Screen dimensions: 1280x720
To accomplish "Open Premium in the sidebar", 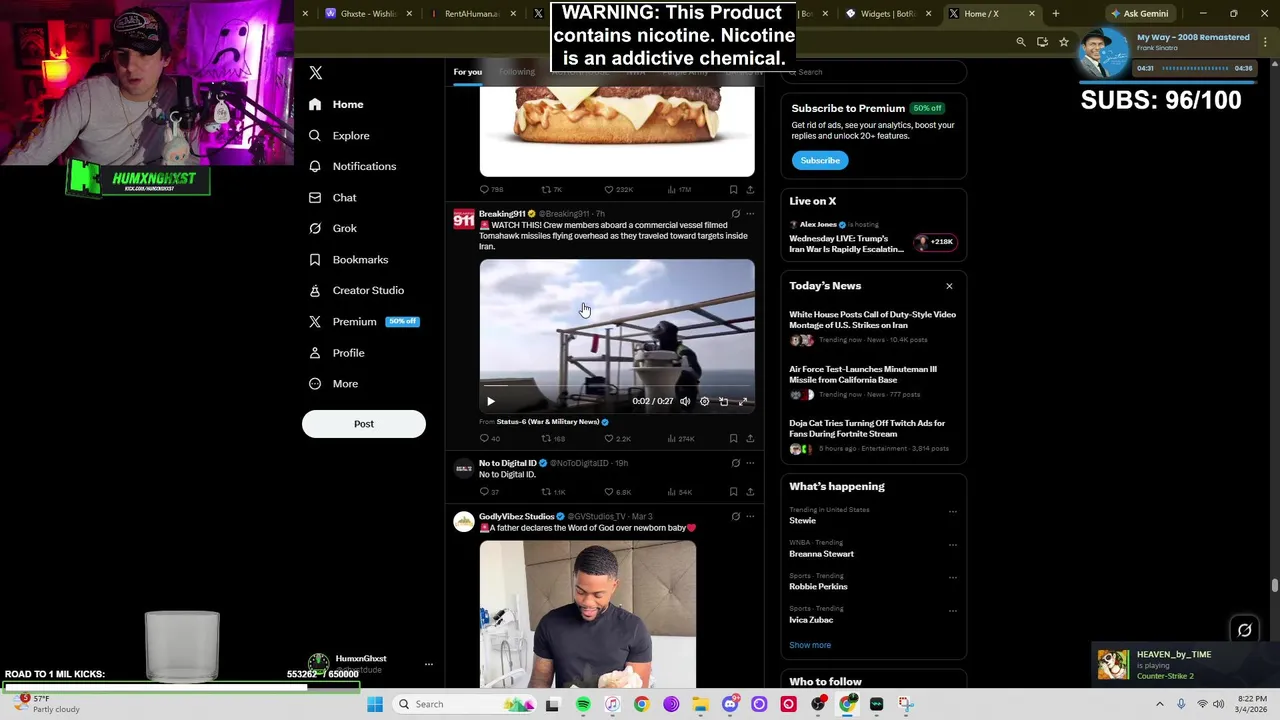I will pos(364,321).
